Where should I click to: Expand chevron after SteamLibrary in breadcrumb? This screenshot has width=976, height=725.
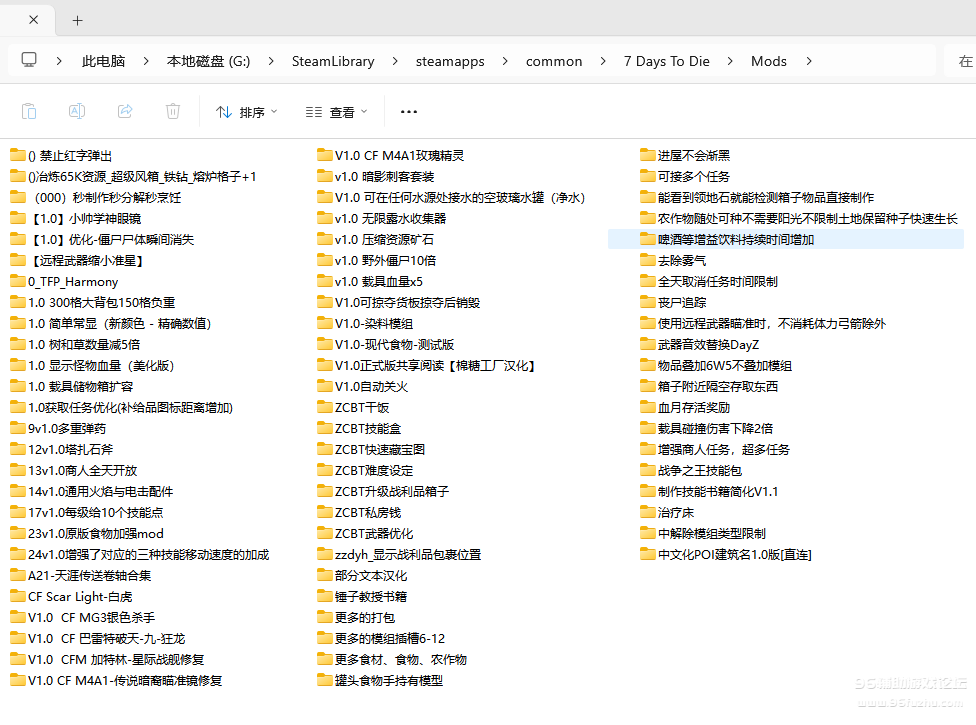tap(395, 61)
